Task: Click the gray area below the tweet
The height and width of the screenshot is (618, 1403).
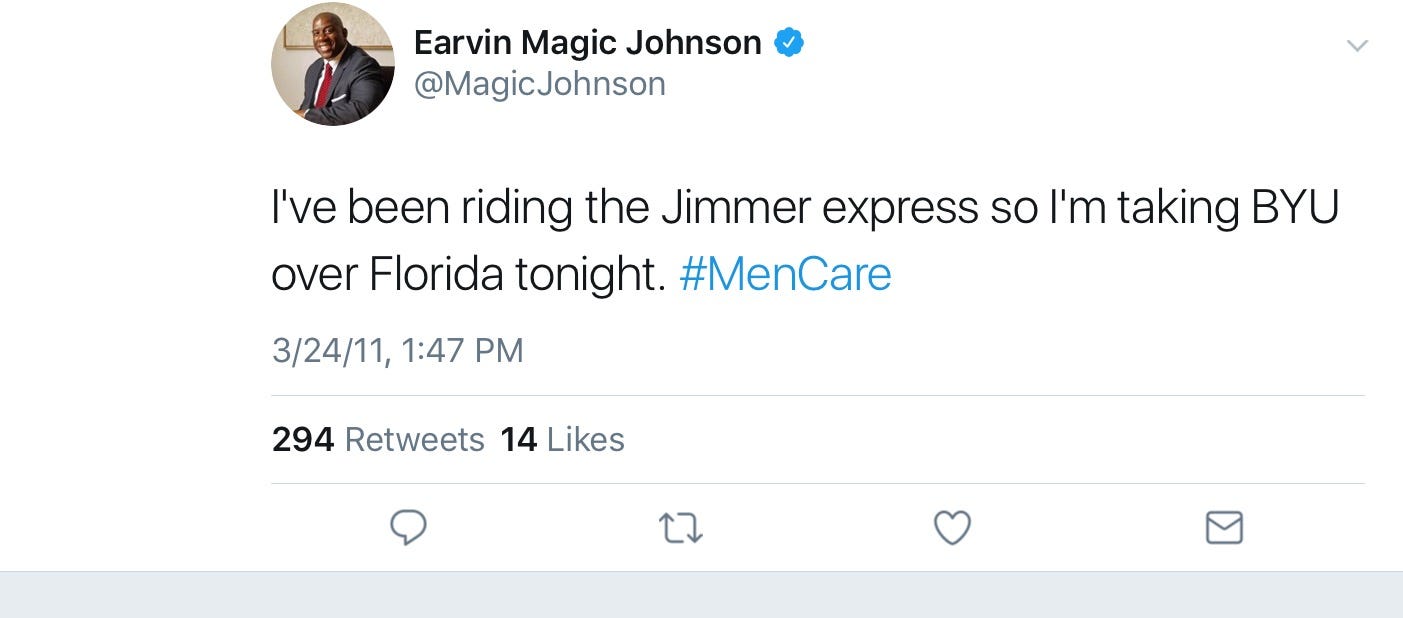Action: 700,596
